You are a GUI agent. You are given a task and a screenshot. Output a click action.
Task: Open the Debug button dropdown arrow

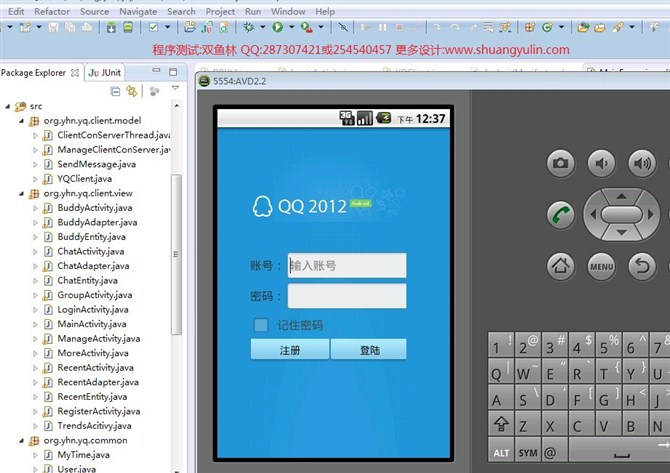point(263,27)
